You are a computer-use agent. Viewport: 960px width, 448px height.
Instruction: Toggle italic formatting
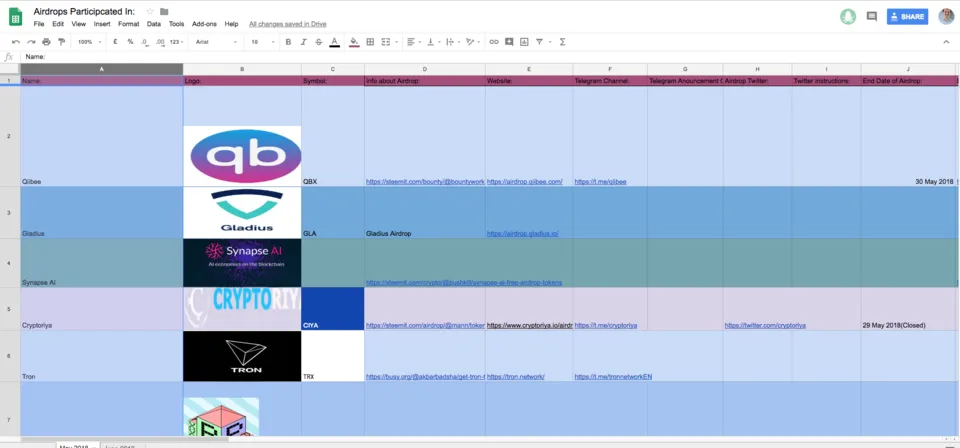(x=304, y=42)
